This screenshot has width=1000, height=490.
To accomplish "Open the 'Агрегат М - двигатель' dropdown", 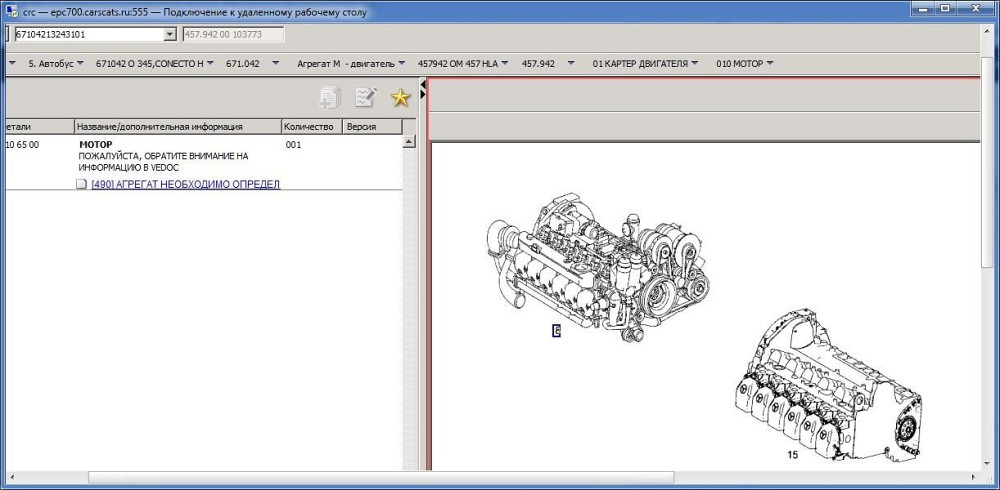I will pos(401,64).
